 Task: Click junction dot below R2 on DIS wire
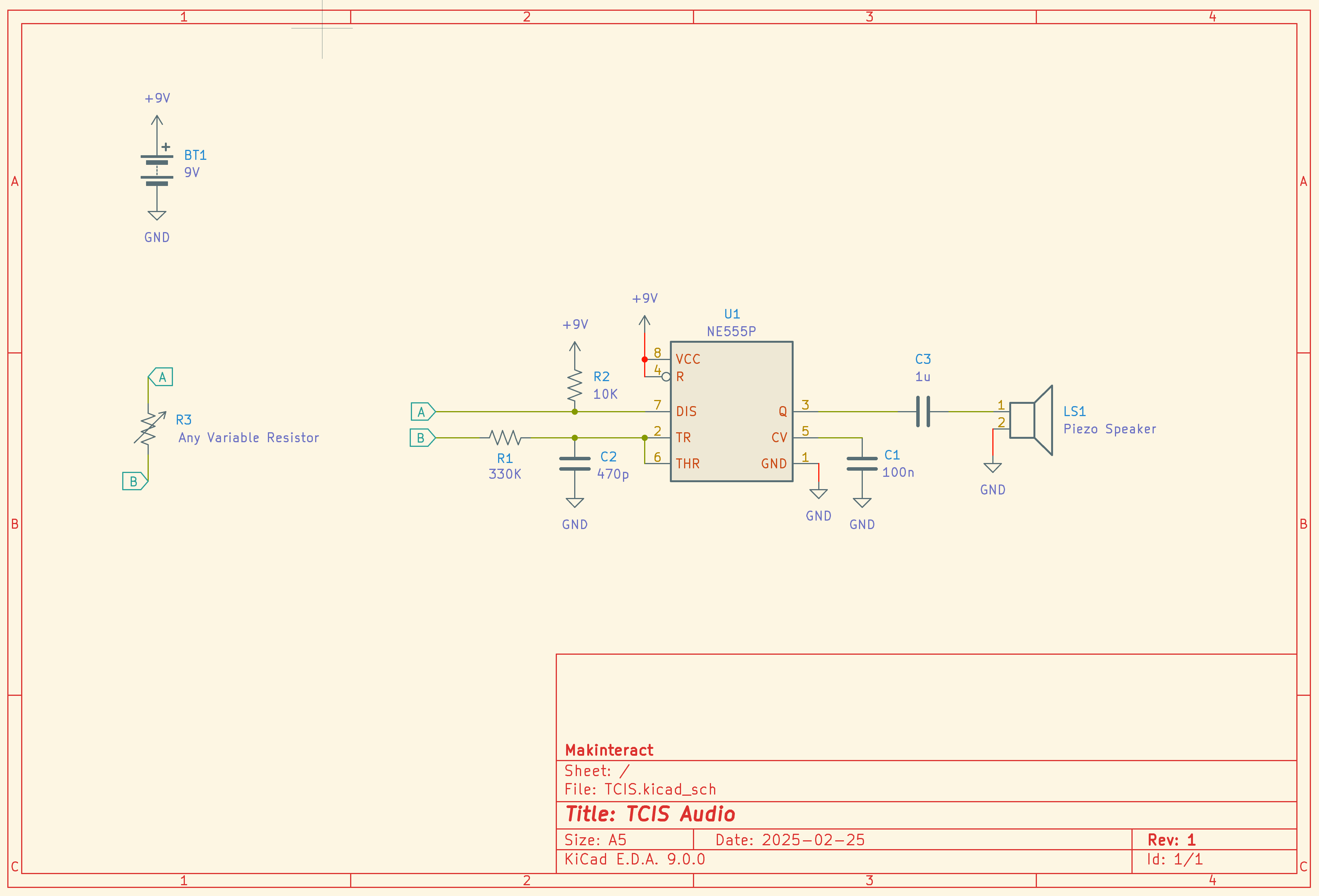coord(575,411)
